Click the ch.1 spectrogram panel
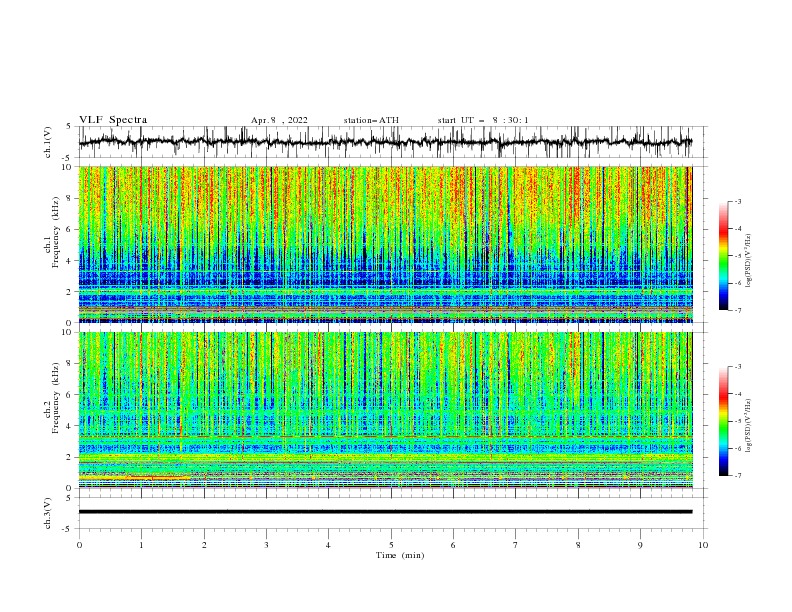The image size is (792, 612). [385, 244]
